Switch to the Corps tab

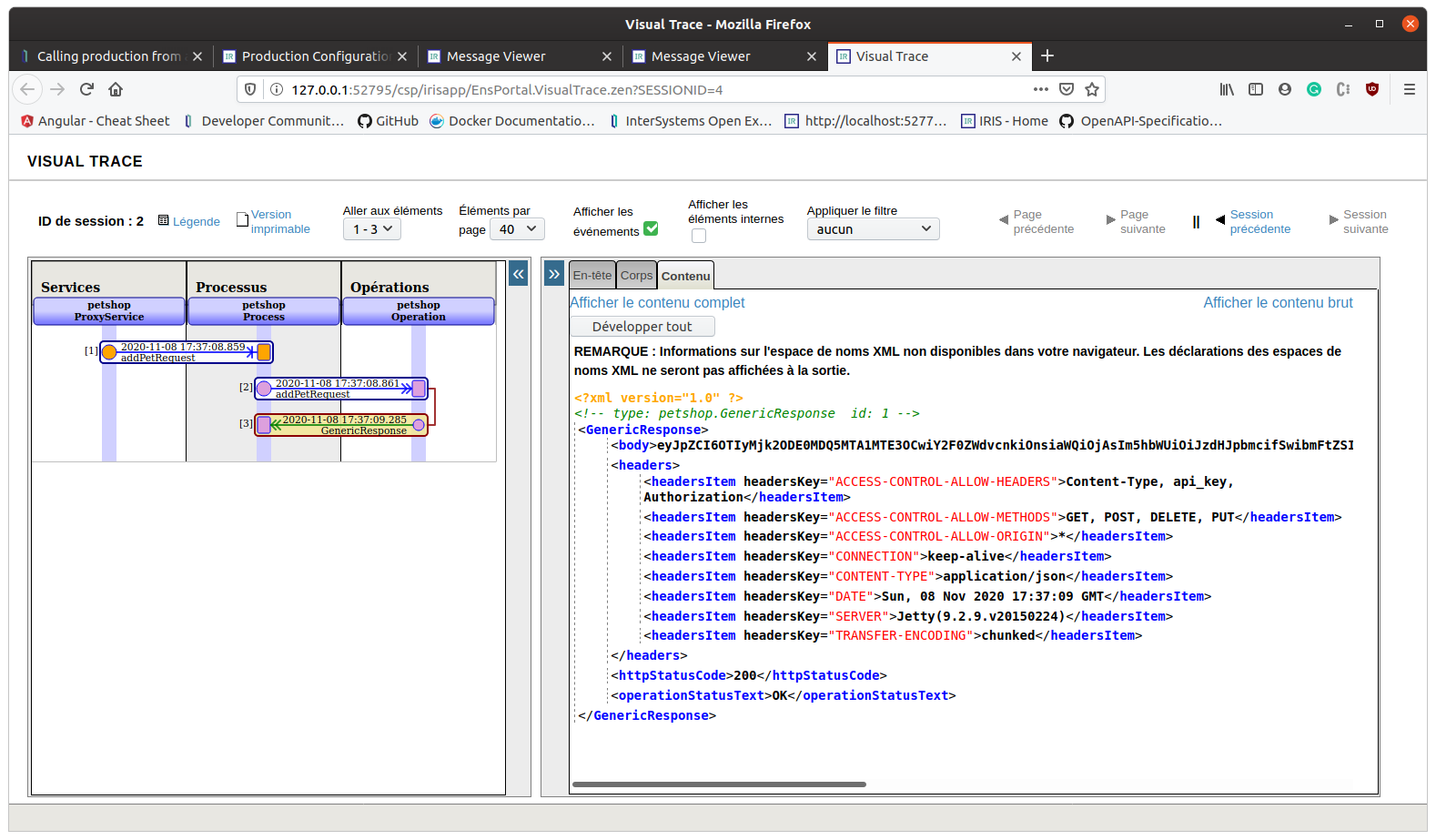636,276
